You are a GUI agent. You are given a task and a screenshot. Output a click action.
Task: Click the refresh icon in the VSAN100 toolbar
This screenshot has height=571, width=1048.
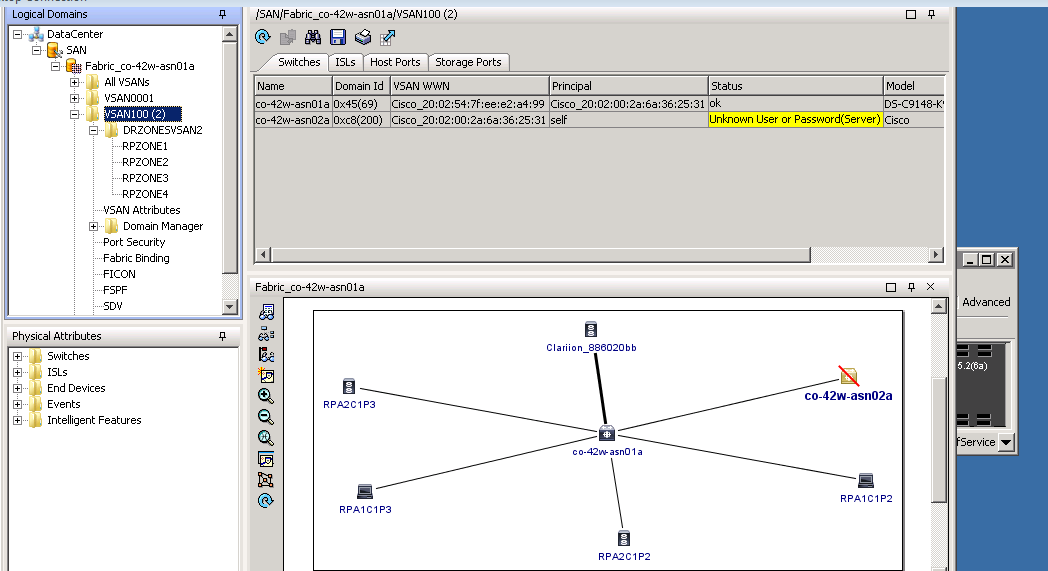pos(263,37)
